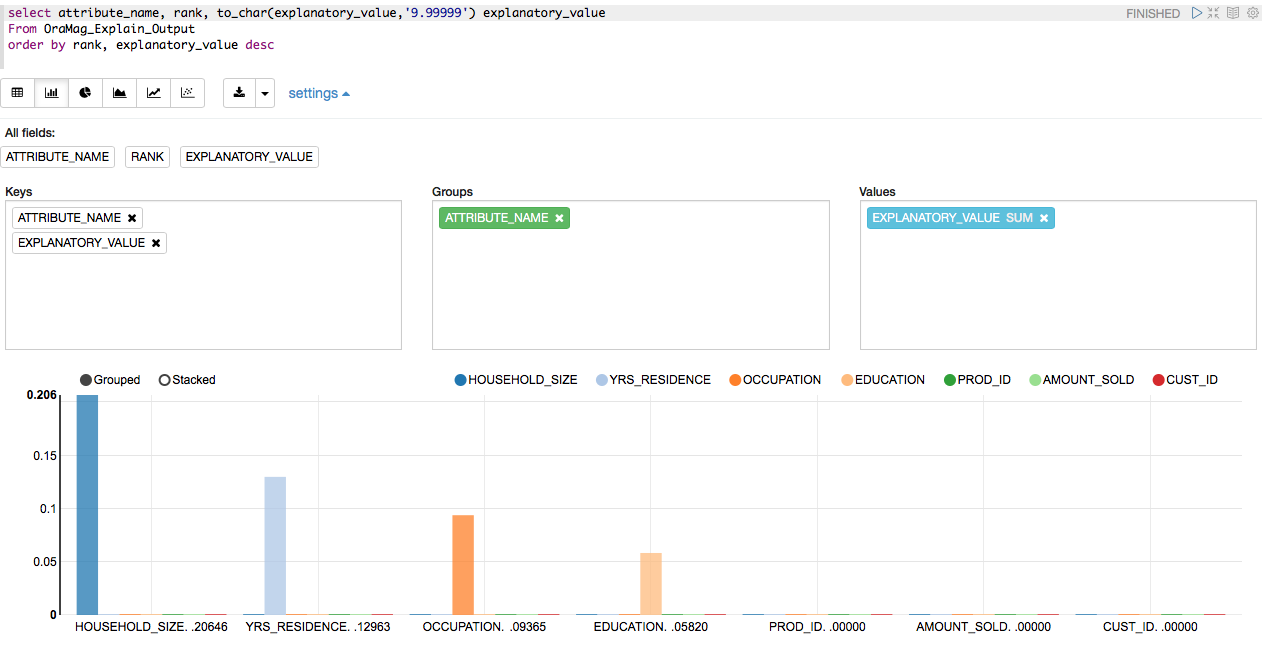
Task: Toggle the output book icon
Action: [1233, 13]
